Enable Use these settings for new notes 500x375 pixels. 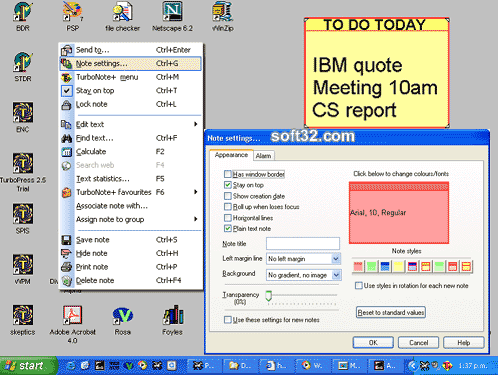[x=228, y=320]
